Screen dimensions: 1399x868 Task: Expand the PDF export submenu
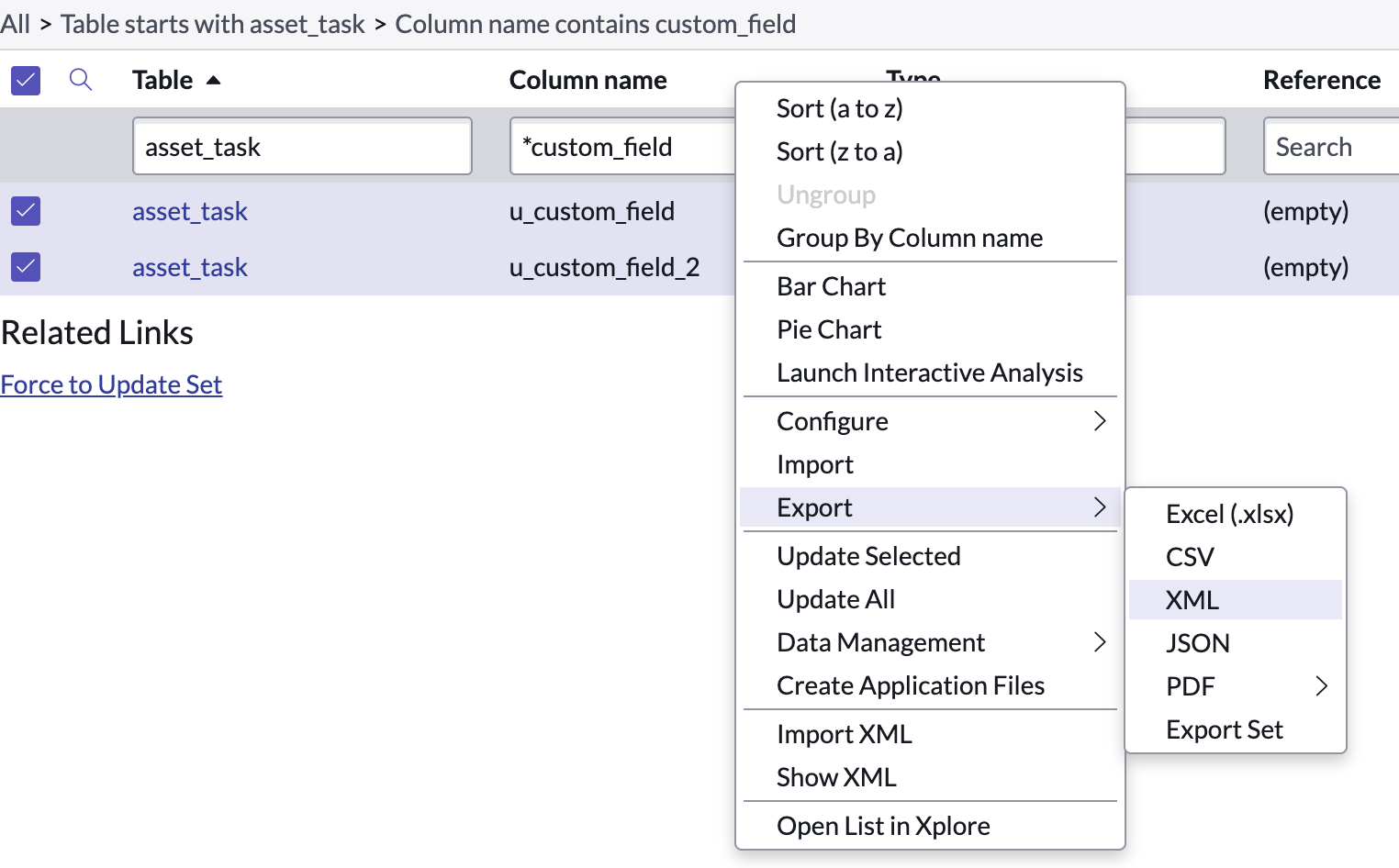(1236, 686)
